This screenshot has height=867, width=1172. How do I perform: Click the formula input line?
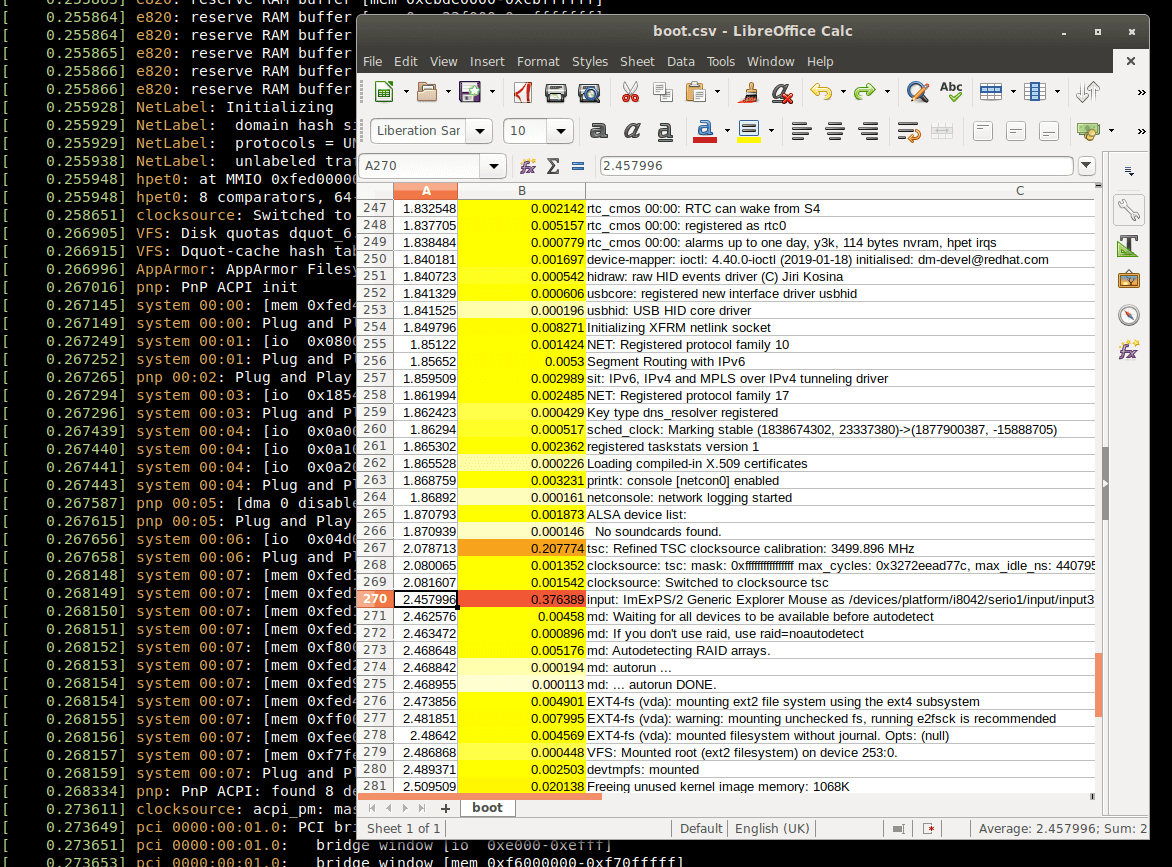point(836,166)
